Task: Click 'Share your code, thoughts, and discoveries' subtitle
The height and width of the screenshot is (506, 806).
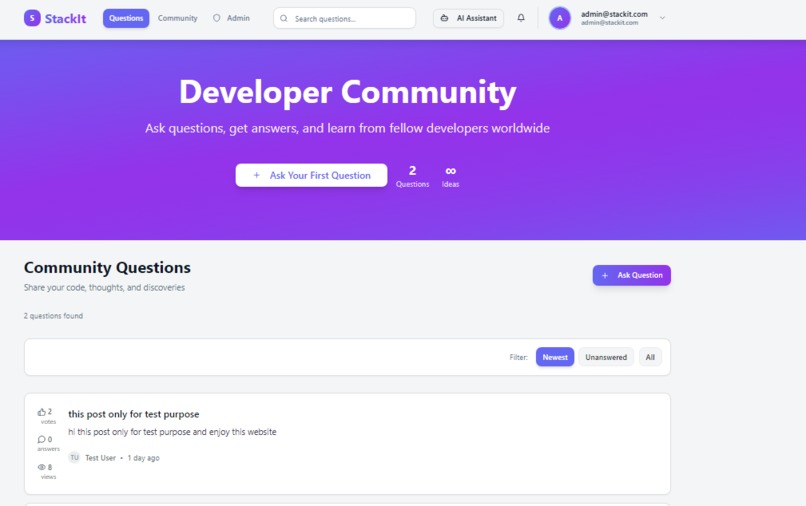Action: click(x=104, y=287)
